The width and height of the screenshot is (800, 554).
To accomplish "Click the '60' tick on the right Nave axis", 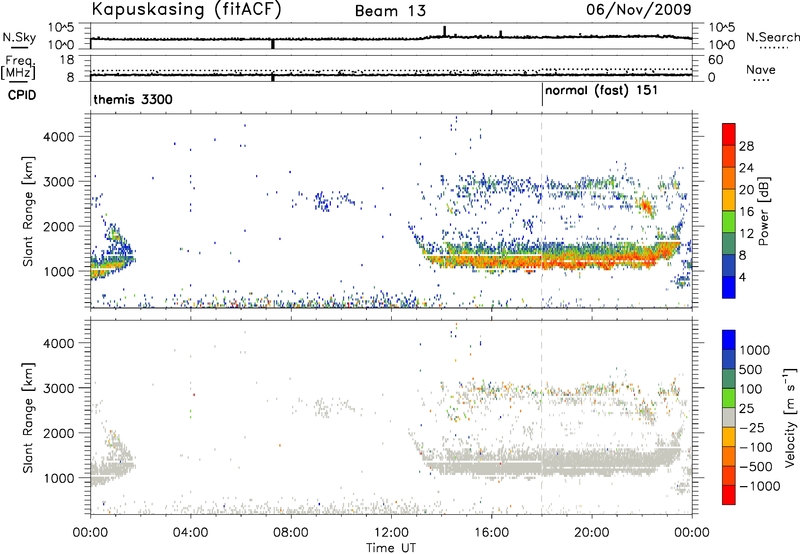I will (716, 60).
